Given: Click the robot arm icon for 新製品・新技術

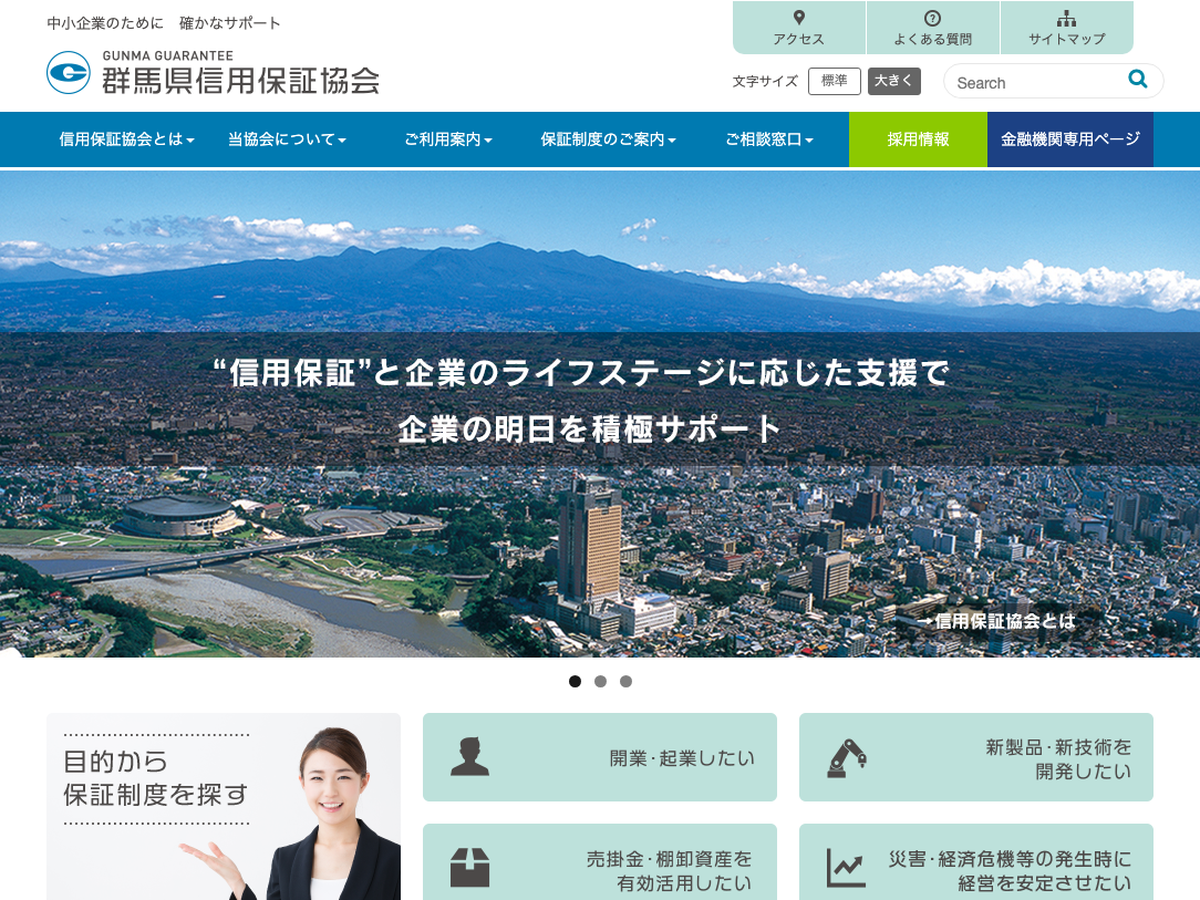Looking at the screenshot, I should click(846, 757).
